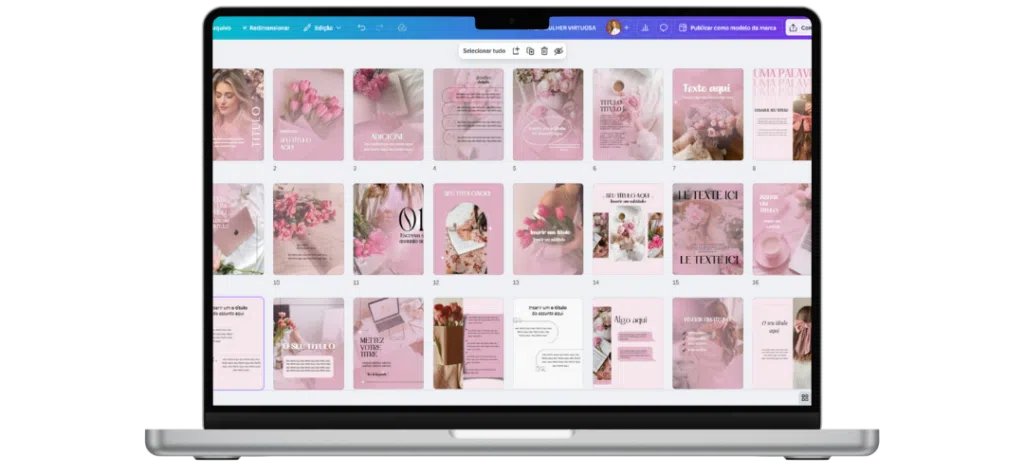The width and height of the screenshot is (1024, 474).
Task: Click page number 15 label
Action: coord(676,283)
